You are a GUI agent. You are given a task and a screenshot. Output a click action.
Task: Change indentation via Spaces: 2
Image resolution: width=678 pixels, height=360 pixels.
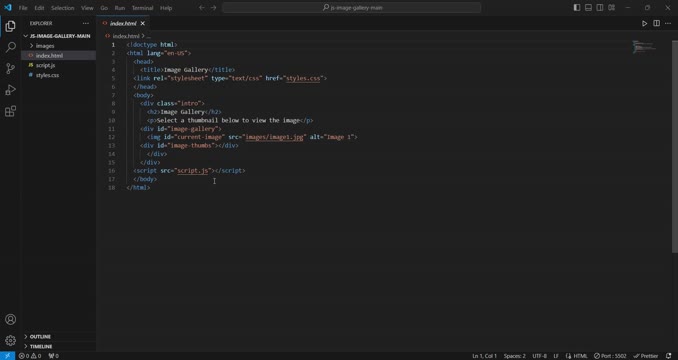[515, 356]
